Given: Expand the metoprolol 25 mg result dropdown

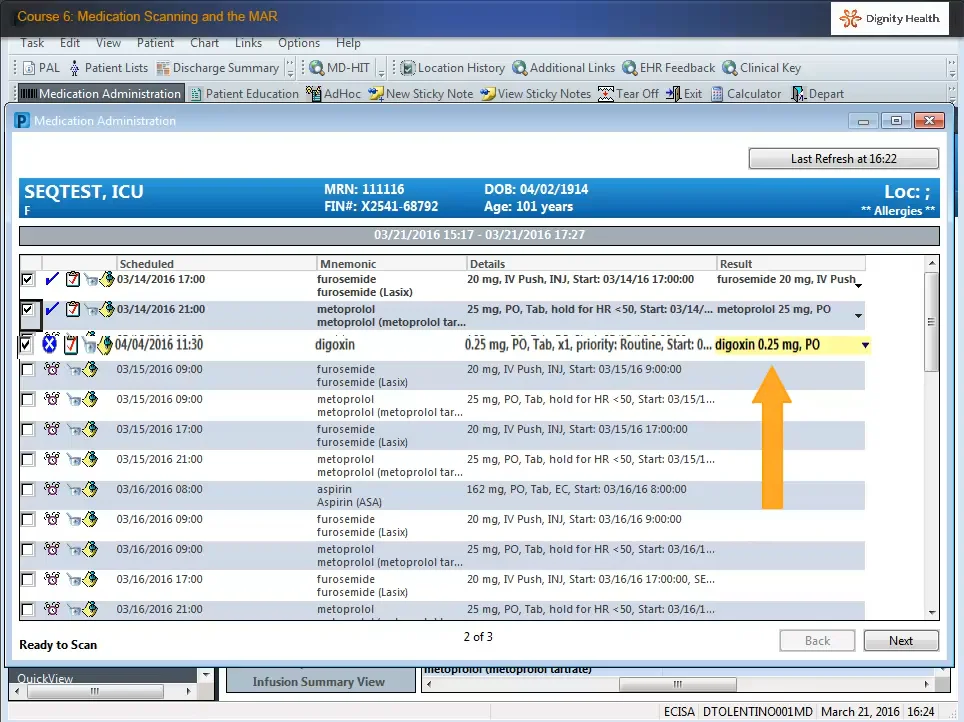Looking at the screenshot, I should click(858, 316).
